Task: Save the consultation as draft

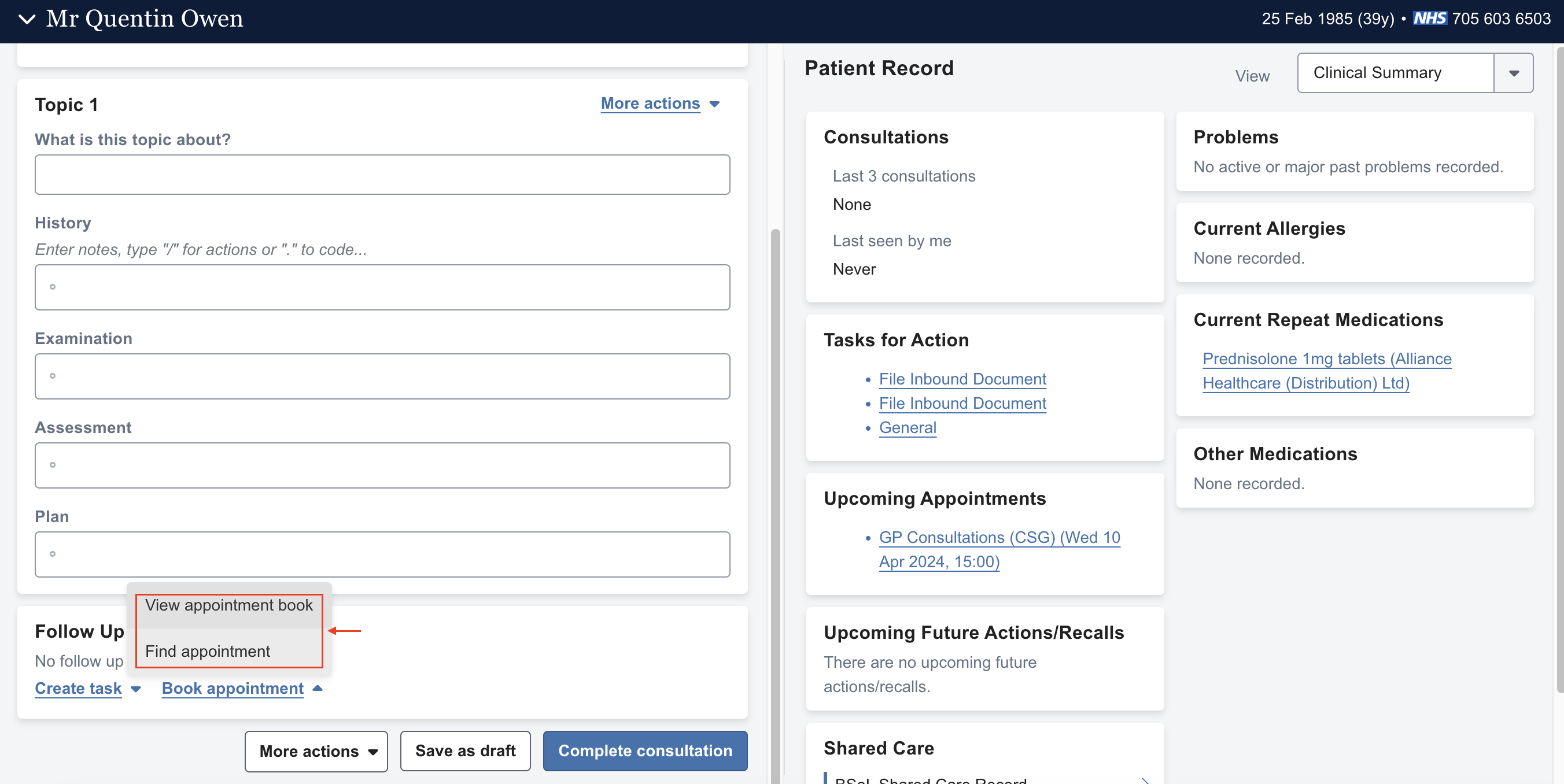Action: tap(465, 750)
